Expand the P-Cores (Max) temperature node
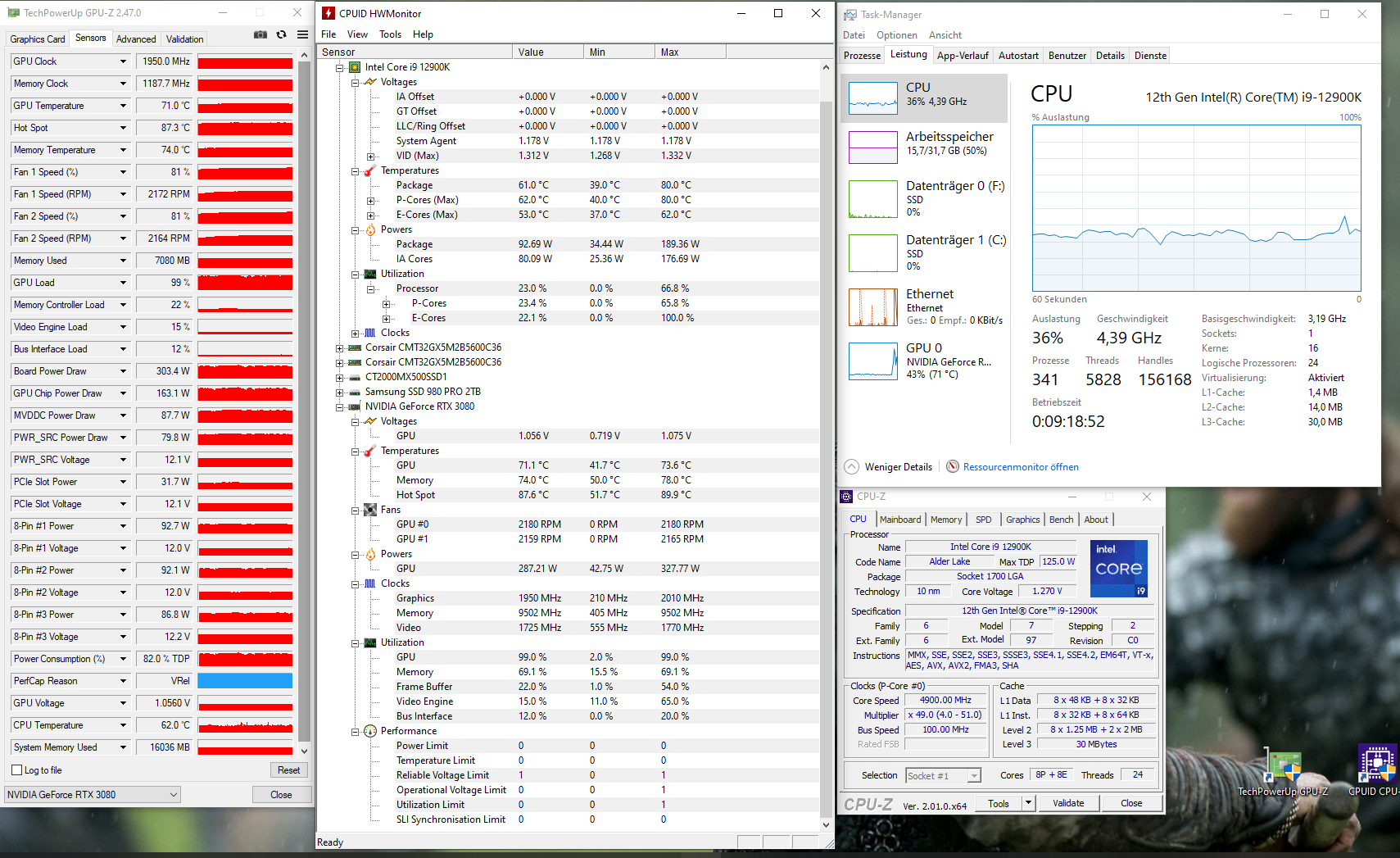The width and height of the screenshot is (1400, 858). click(x=370, y=200)
